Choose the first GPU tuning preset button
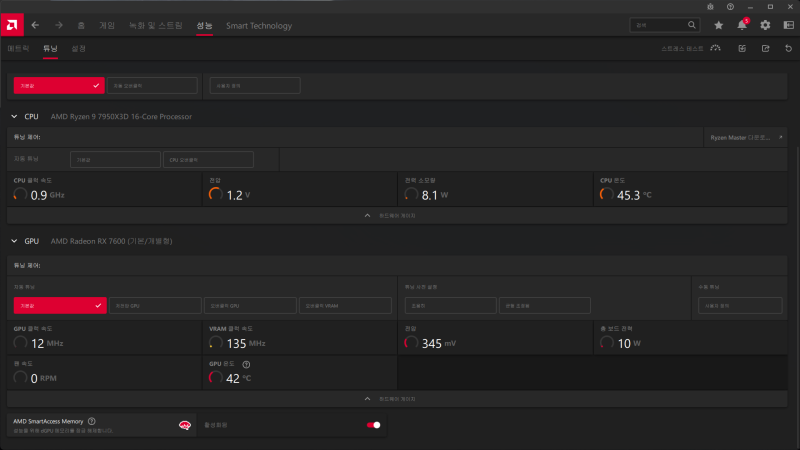 [x=451, y=306]
